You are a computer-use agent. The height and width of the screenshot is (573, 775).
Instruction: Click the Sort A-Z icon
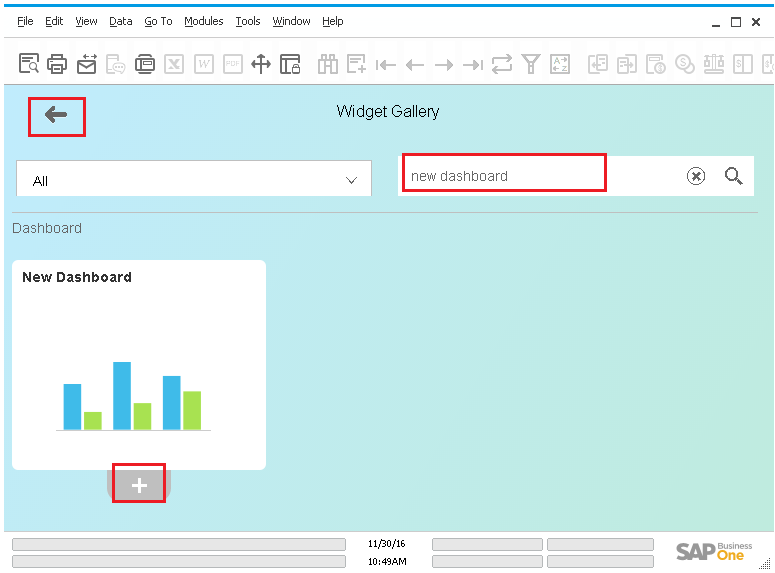pos(560,64)
